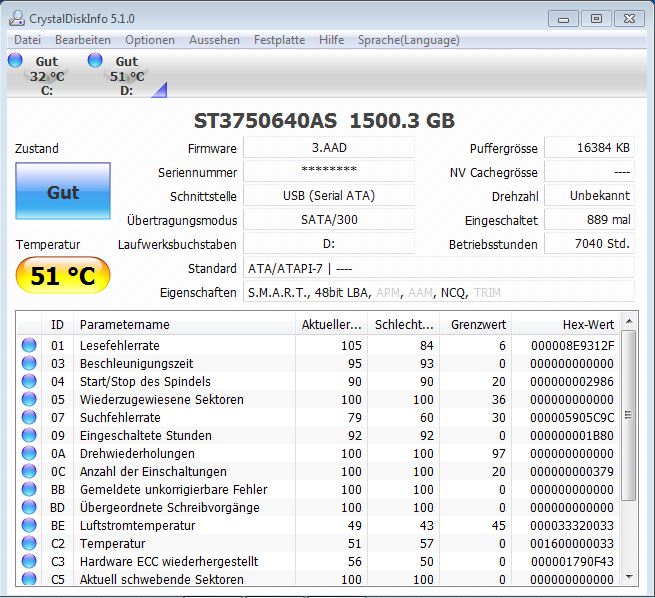
Task: Click the Schlecht... column header
Action: click(x=404, y=324)
